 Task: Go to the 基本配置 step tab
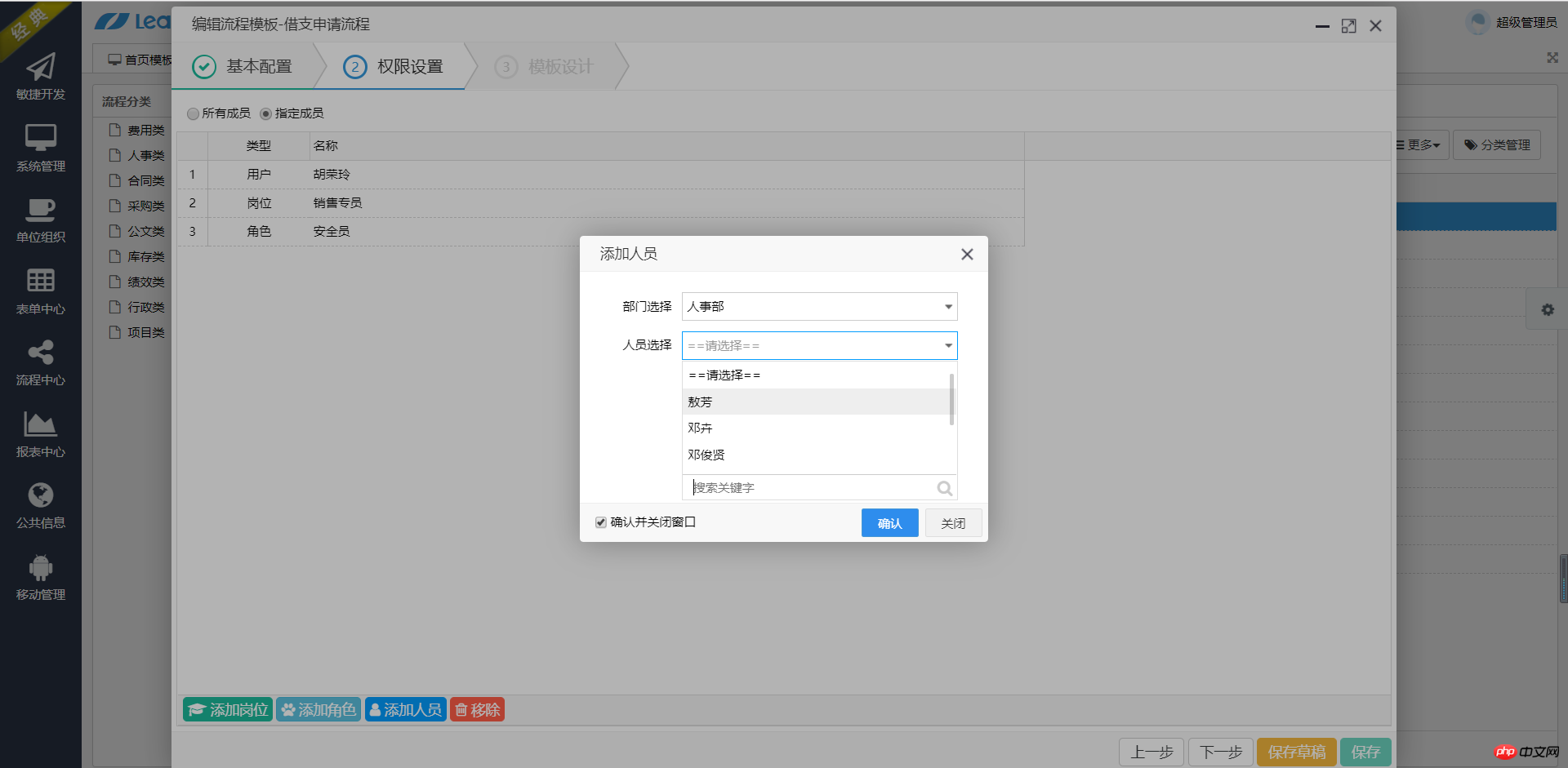pyautogui.click(x=243, y=67)
